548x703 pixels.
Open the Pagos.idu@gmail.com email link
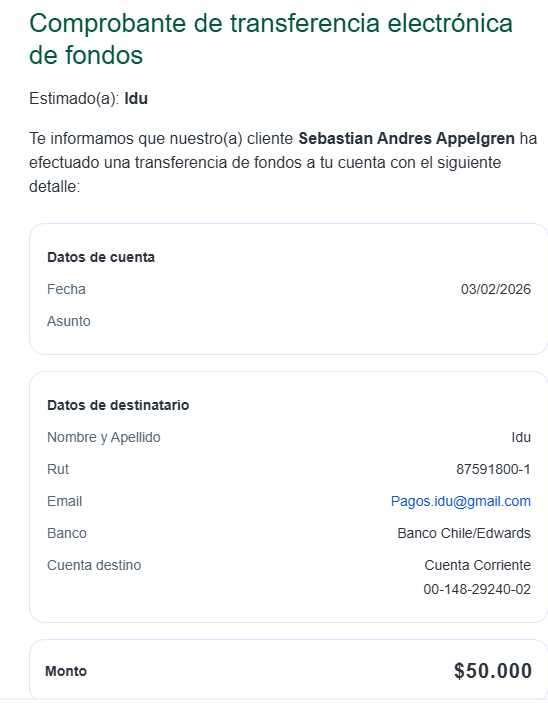coord(461,501)
